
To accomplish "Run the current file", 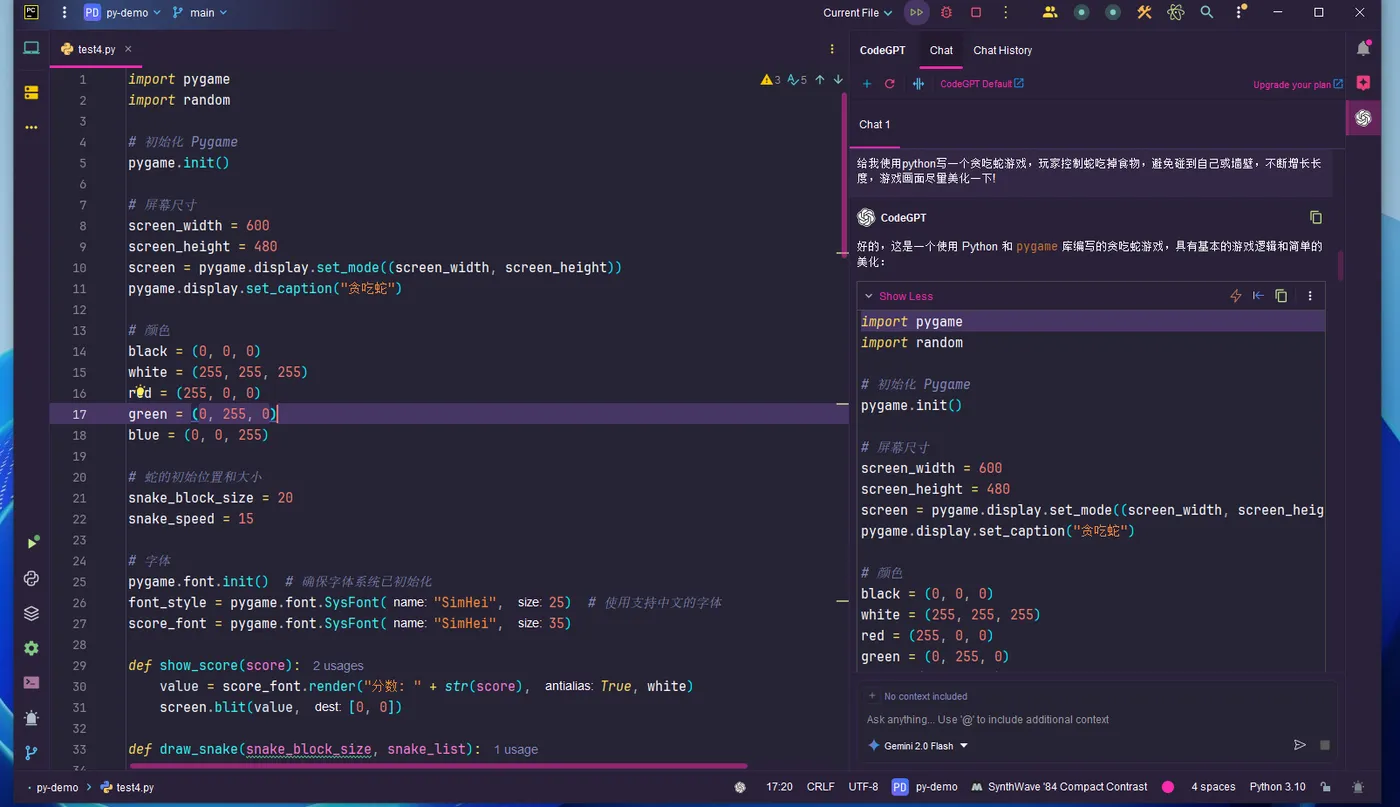I will pyautogui.click(x=916, y=13).
